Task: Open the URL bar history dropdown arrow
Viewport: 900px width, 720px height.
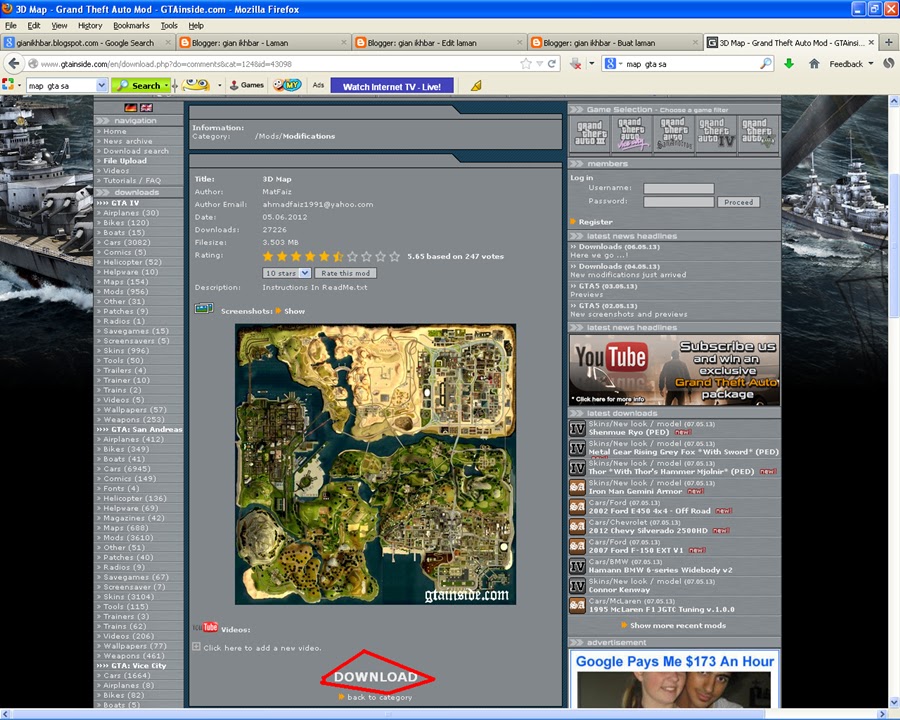Action: (540, 64)
